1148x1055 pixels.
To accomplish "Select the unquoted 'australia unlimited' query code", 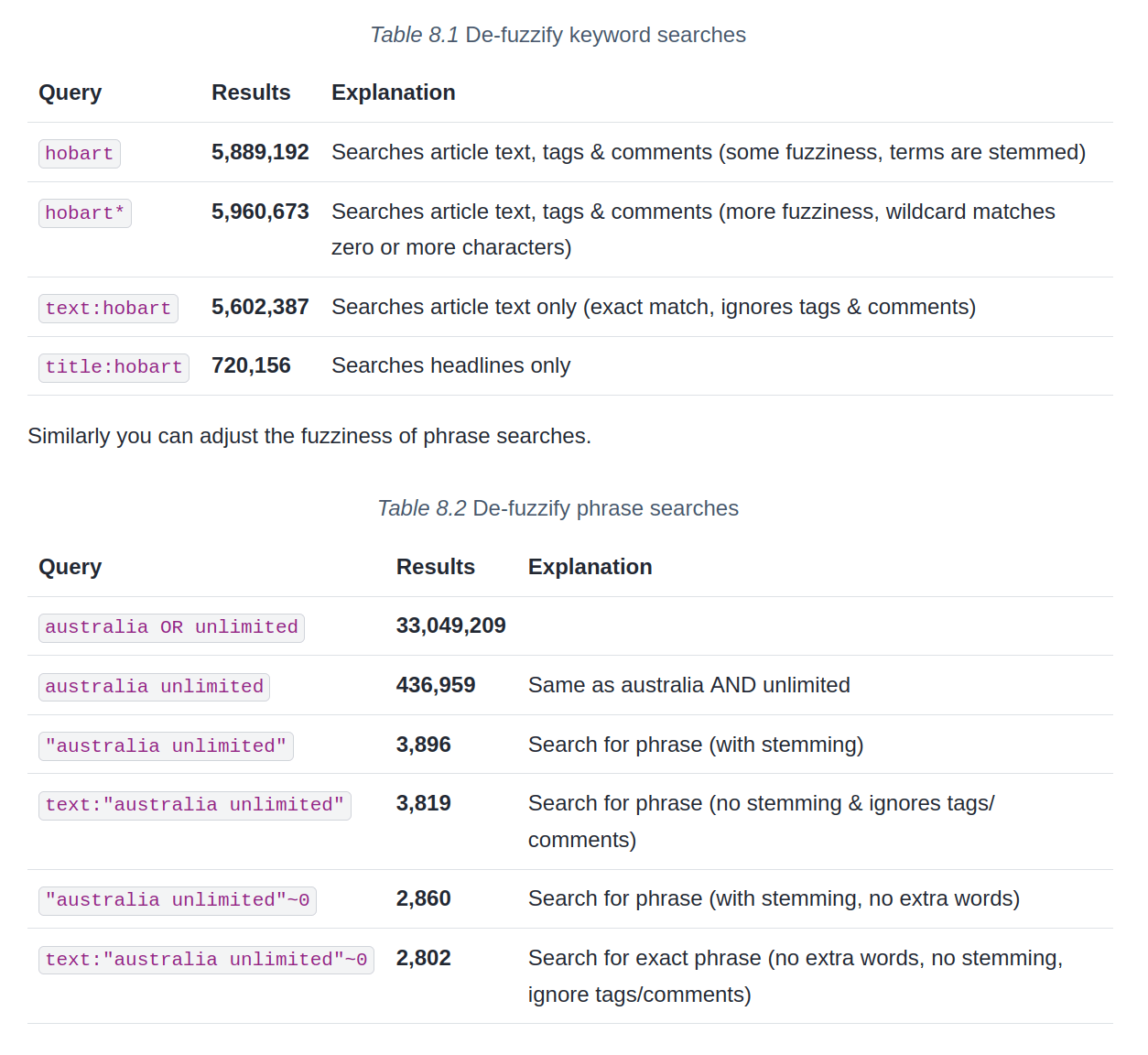I will click(x=154, y=687).
